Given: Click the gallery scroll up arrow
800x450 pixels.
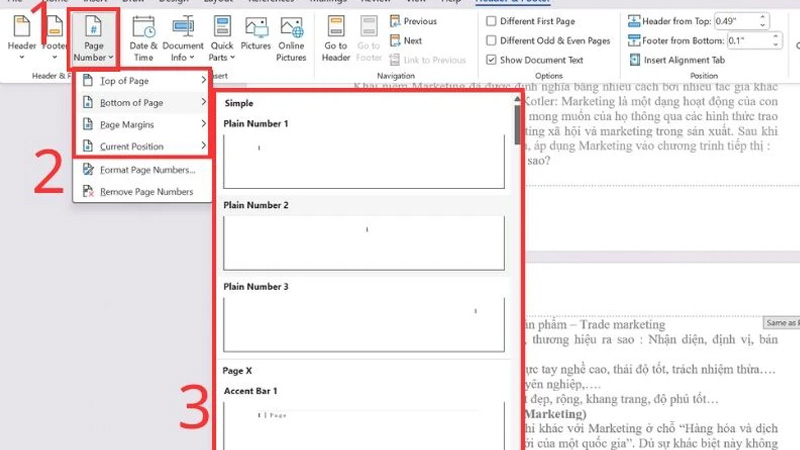Looking at the screenshot, I should [517, 99].
